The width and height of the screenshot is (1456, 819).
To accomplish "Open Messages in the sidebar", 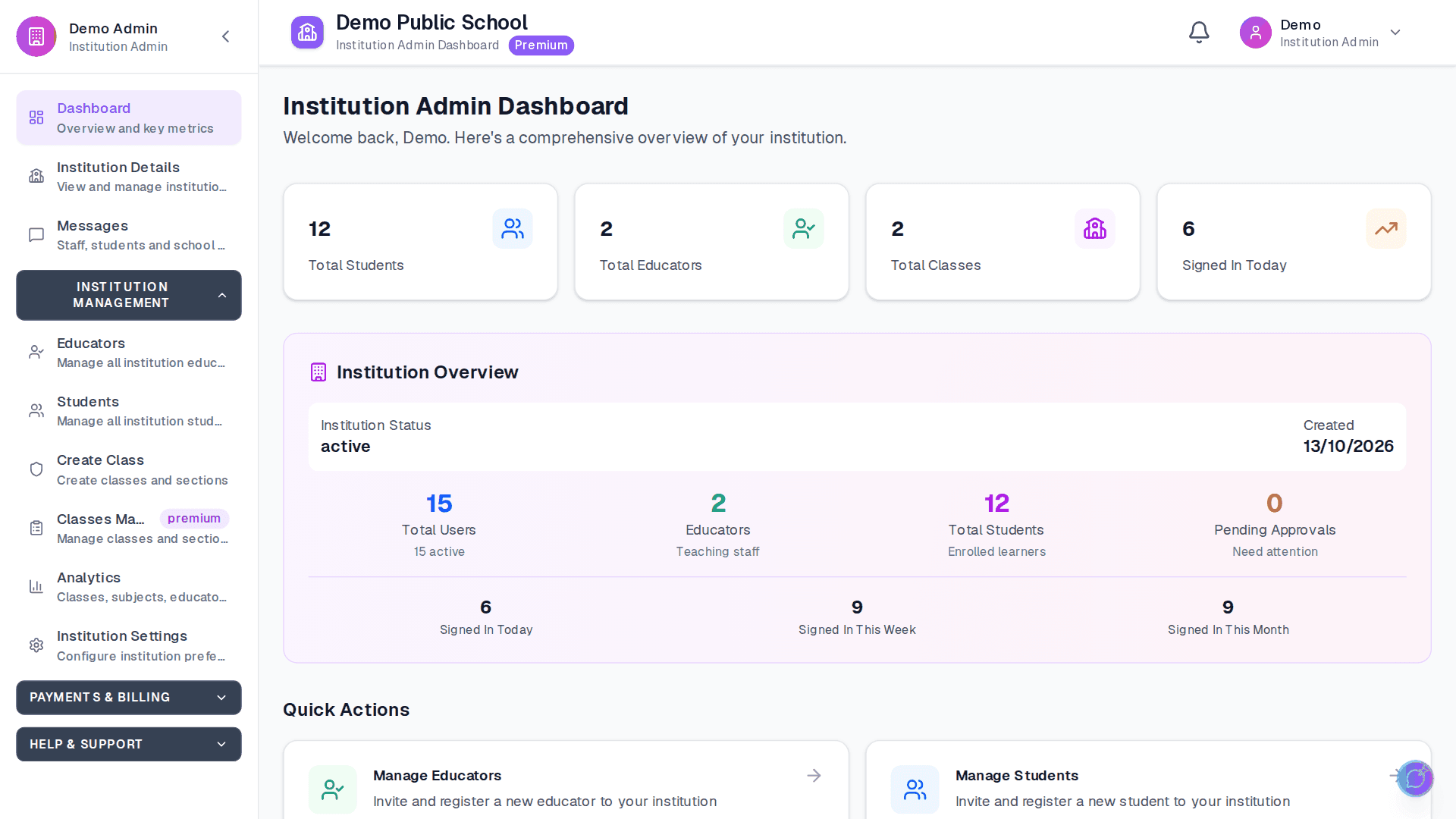I will pyautogui.click(x=129, y=235).
